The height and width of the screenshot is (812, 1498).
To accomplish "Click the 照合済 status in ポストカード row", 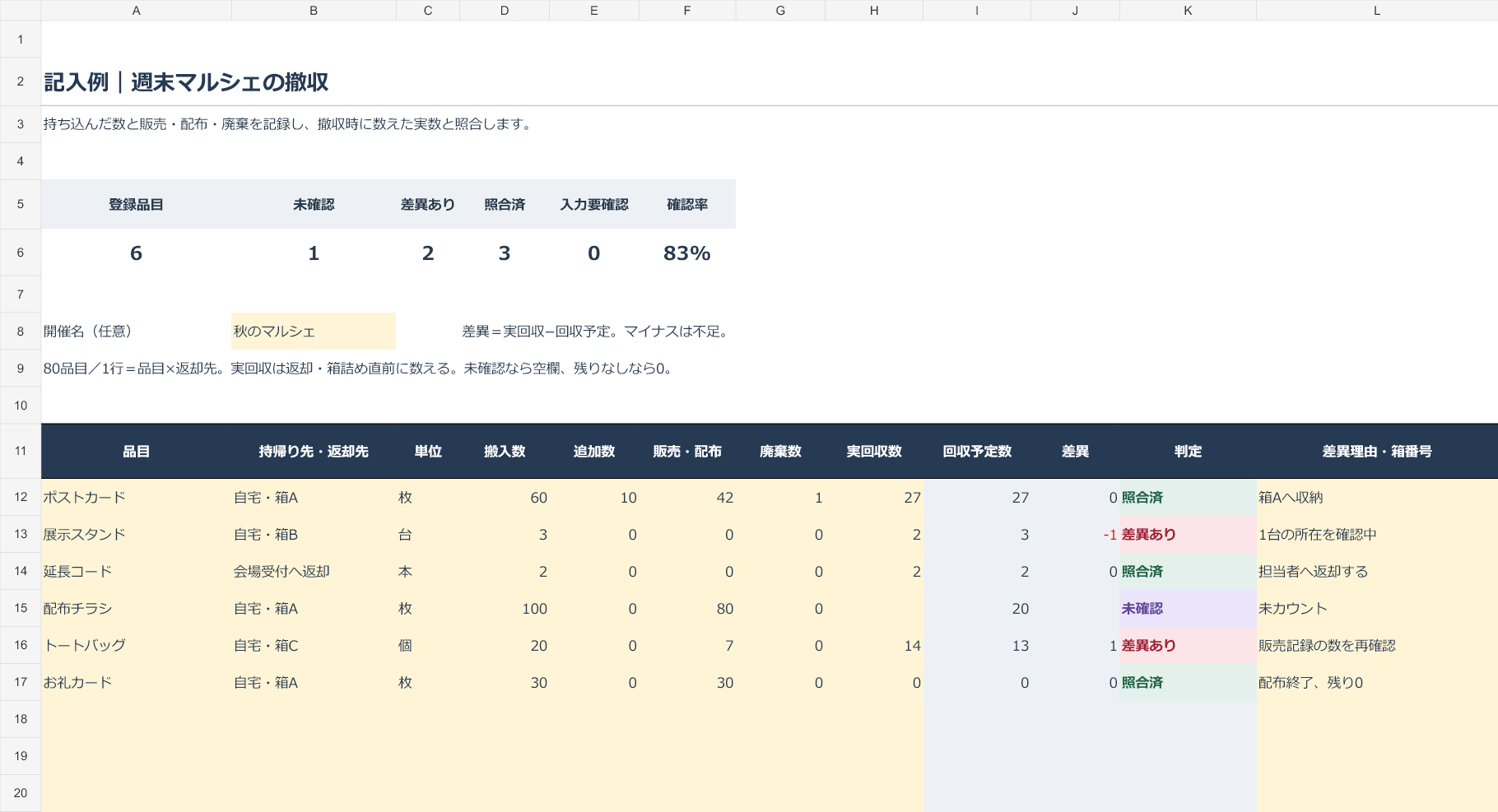I will (x=1188, y=498).
